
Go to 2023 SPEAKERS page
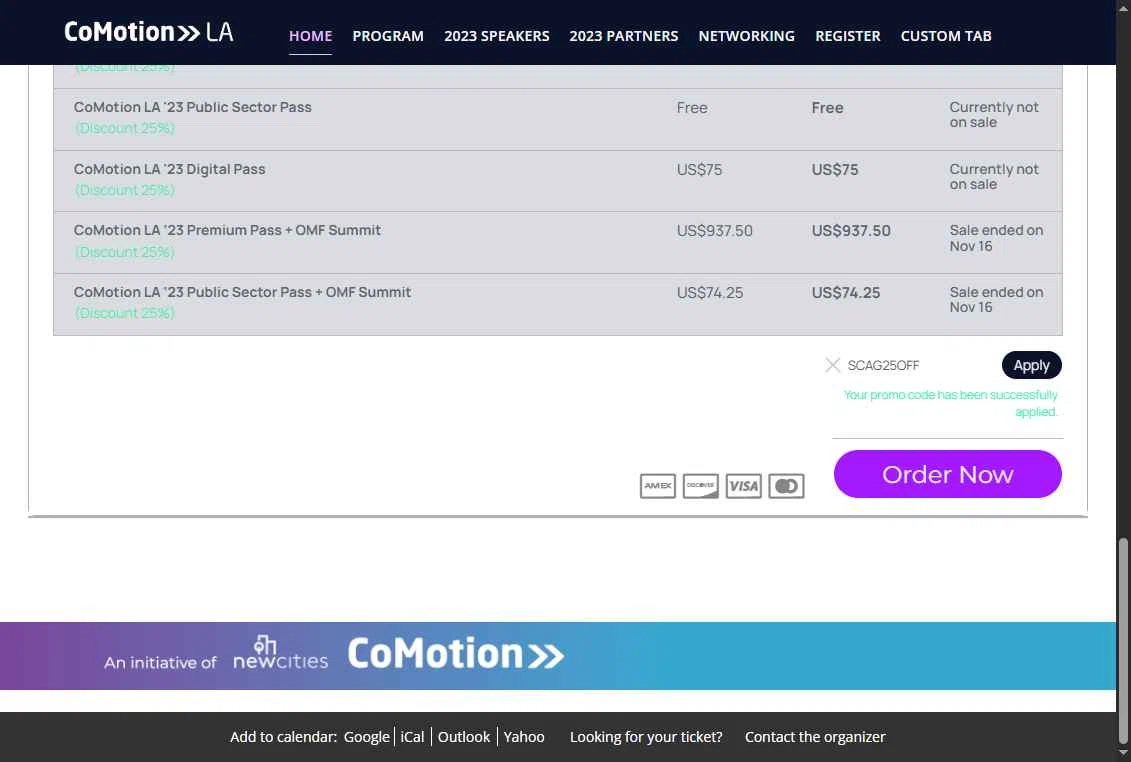tap(496, 36)
